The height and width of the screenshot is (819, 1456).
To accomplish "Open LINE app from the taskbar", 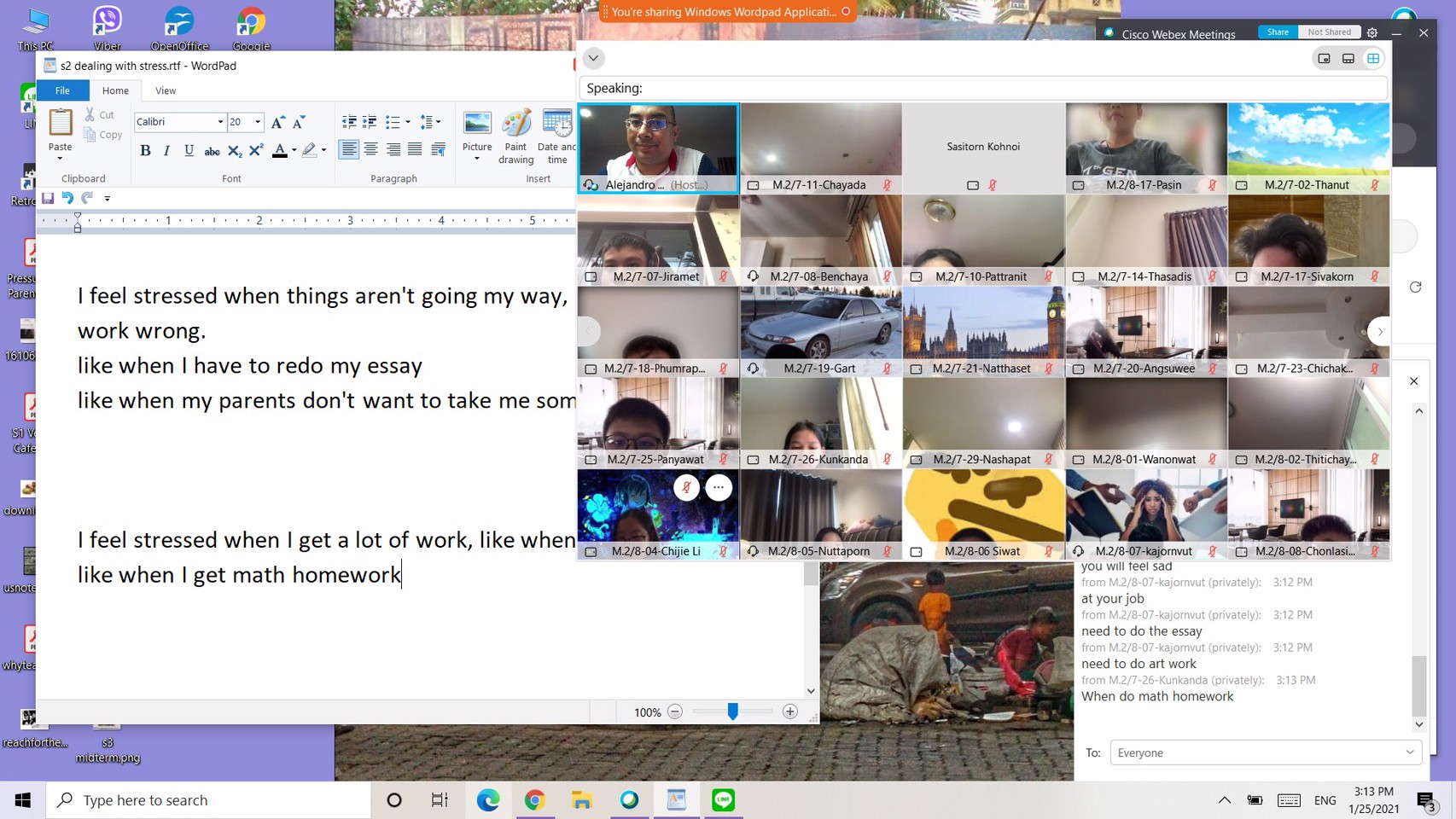I will point(724,800).
